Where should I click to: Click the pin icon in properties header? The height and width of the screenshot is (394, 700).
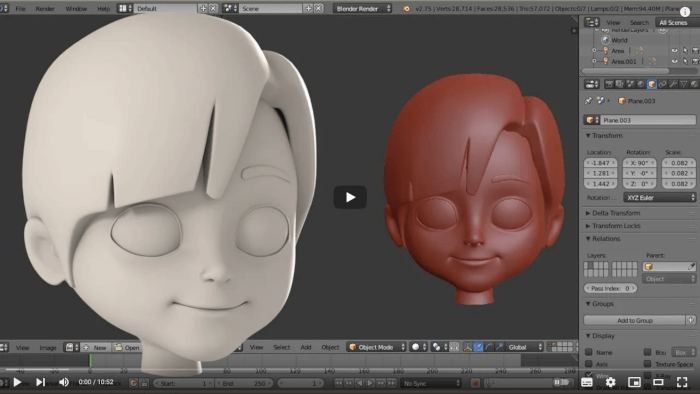pyautogui.click(x=588, y=101)
